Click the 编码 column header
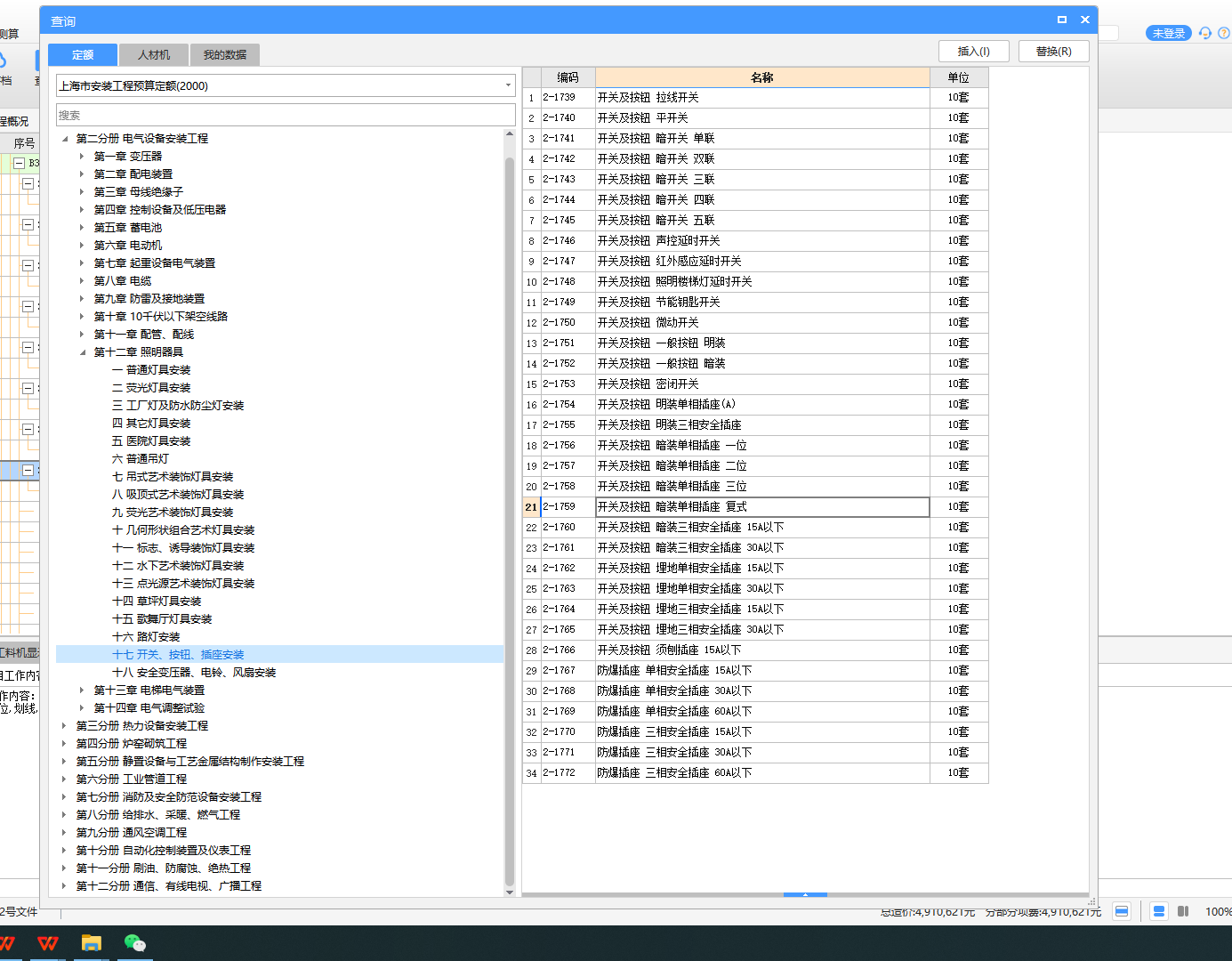This screenshot has width=1232, height=961. [568, 77]
